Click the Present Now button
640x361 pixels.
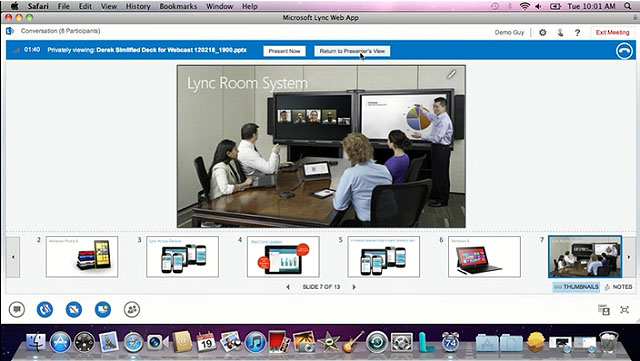coord(284,51)
